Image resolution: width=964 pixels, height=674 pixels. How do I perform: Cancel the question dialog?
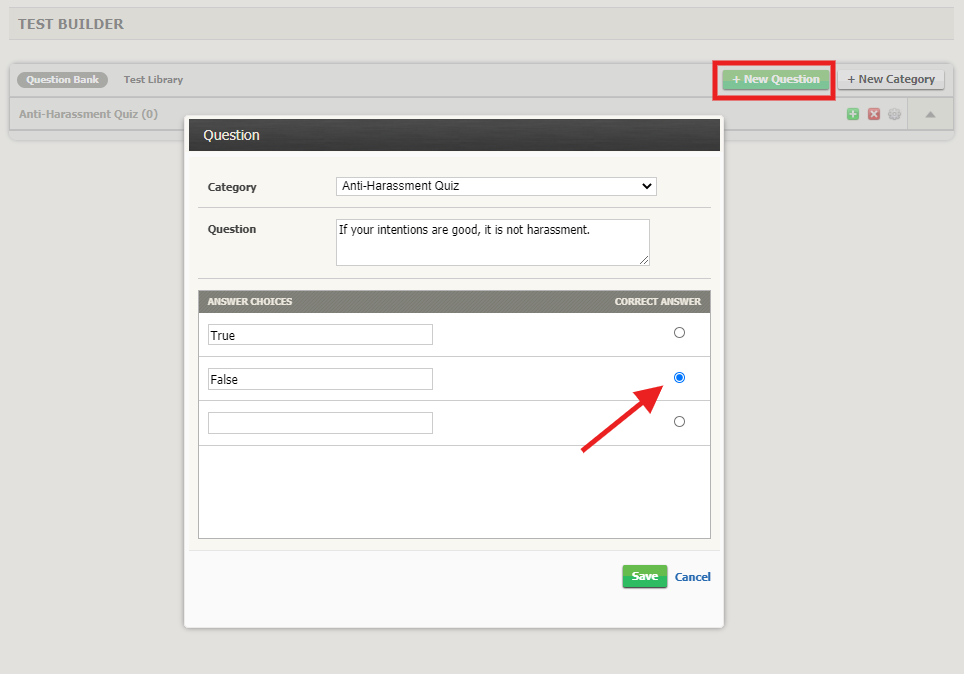coord(692,576)
